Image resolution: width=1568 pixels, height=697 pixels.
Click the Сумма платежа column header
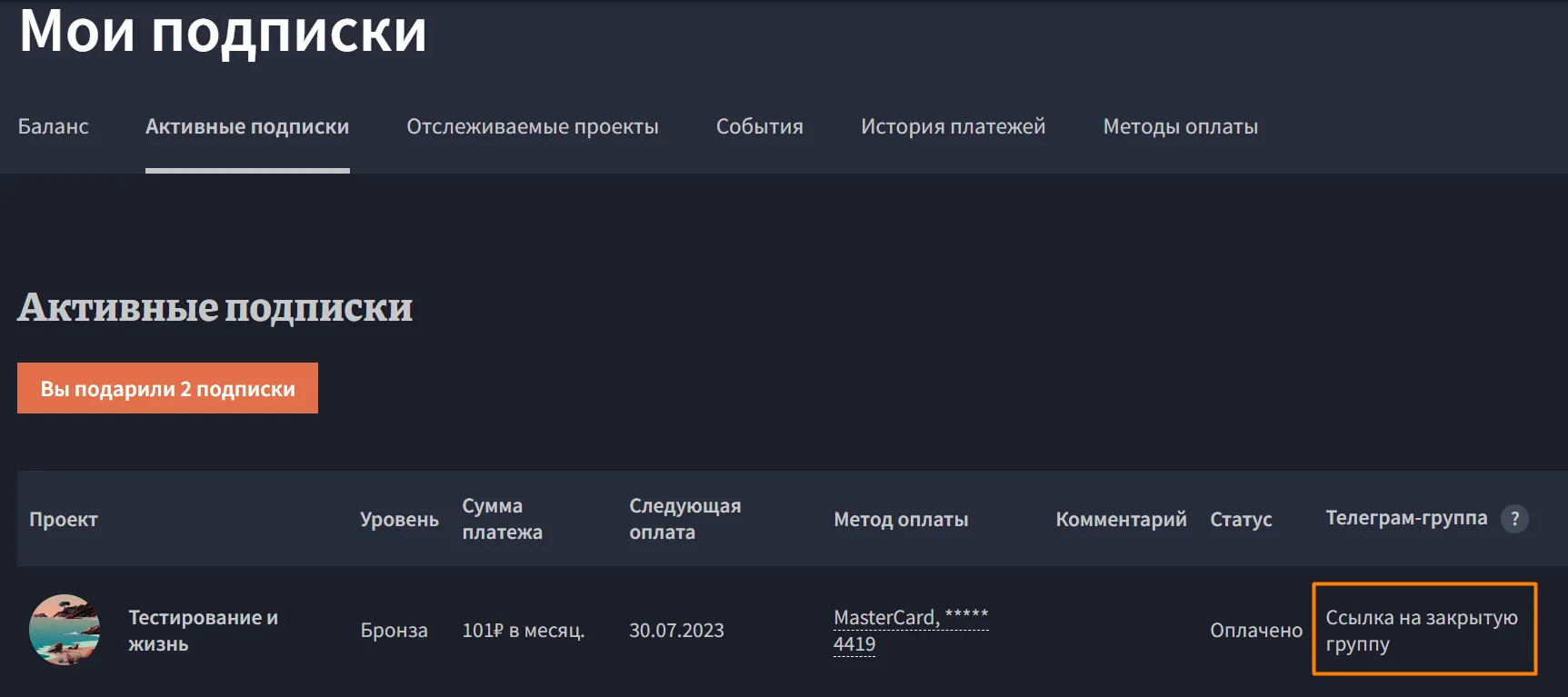503,519
